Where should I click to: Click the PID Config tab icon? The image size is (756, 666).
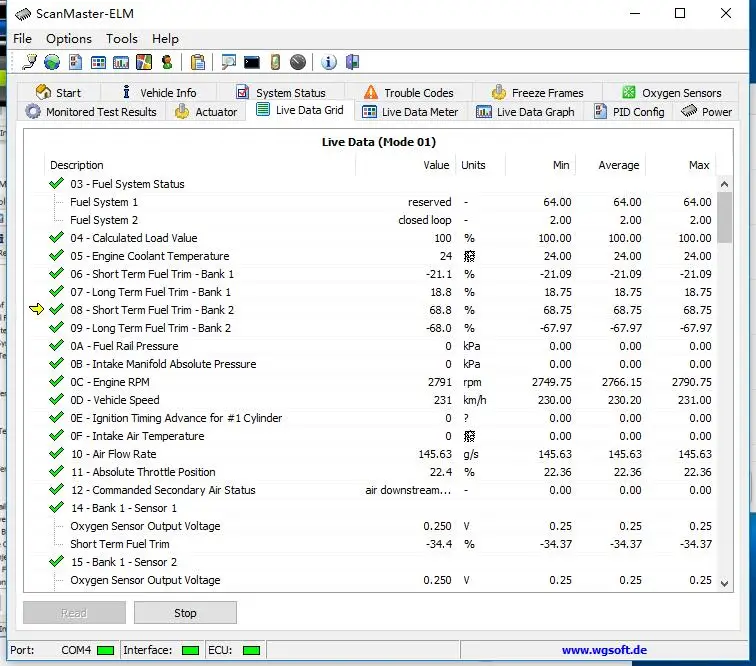[600, 111]
